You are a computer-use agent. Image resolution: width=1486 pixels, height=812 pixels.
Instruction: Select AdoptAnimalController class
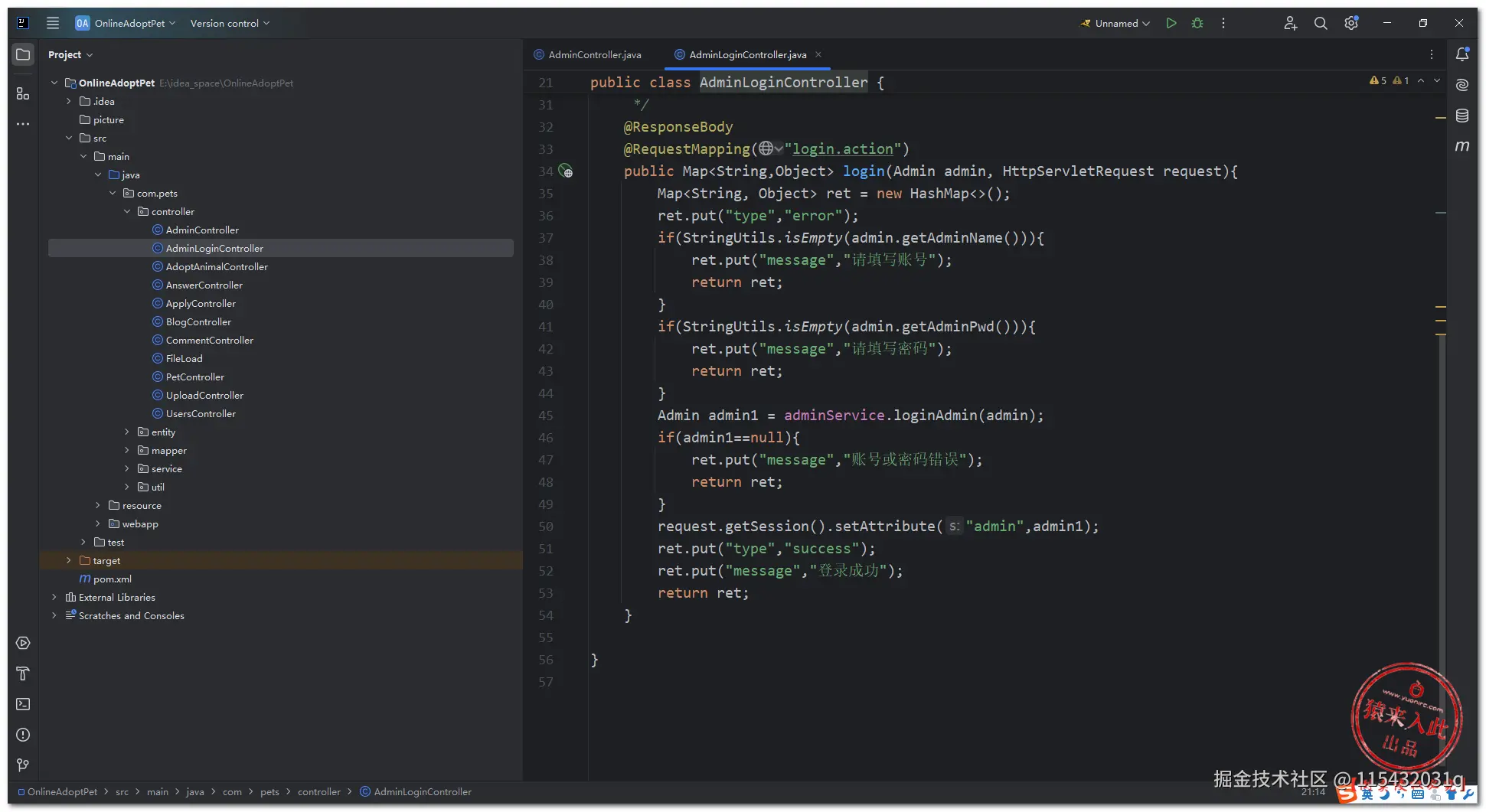pyautogui.click(x=217, y=266)
